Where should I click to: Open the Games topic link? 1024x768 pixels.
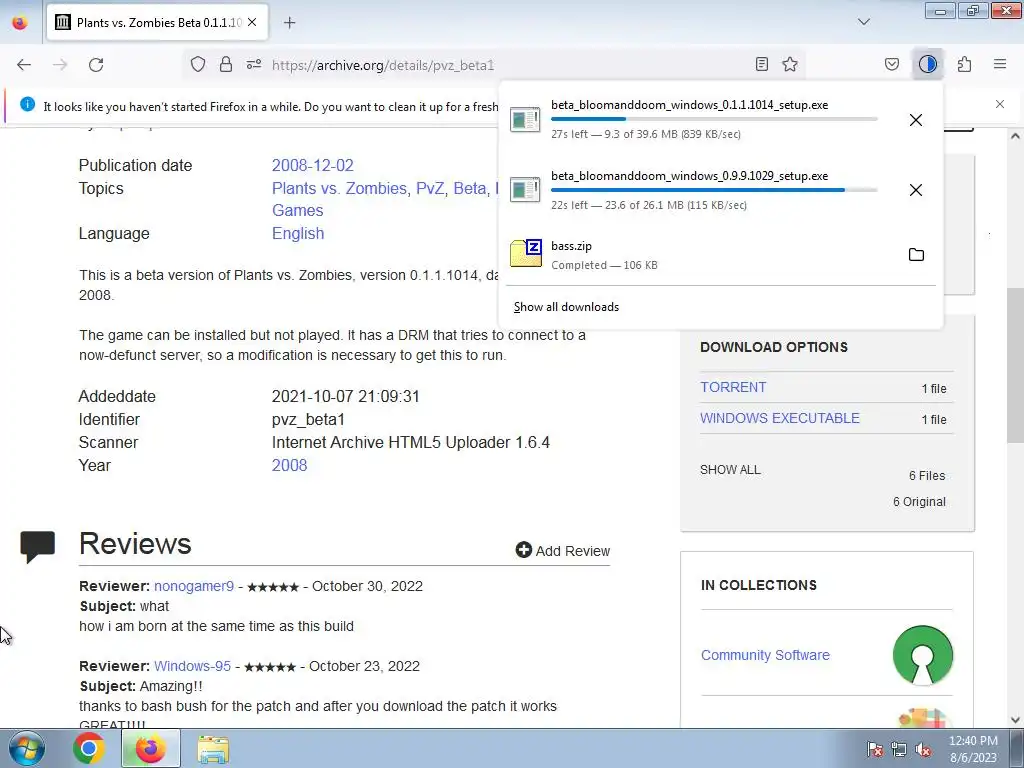click(x=298, y=210)
